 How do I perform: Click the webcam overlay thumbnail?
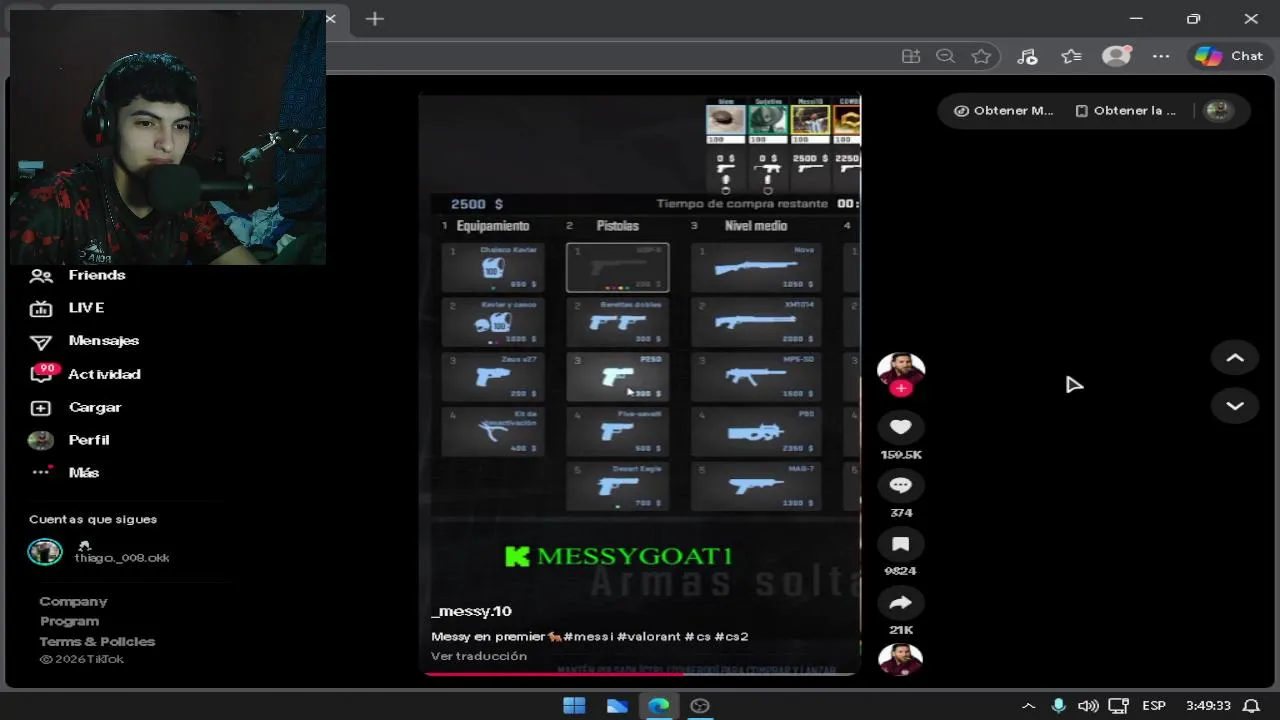pyautogui.click(x=167, y=137)
